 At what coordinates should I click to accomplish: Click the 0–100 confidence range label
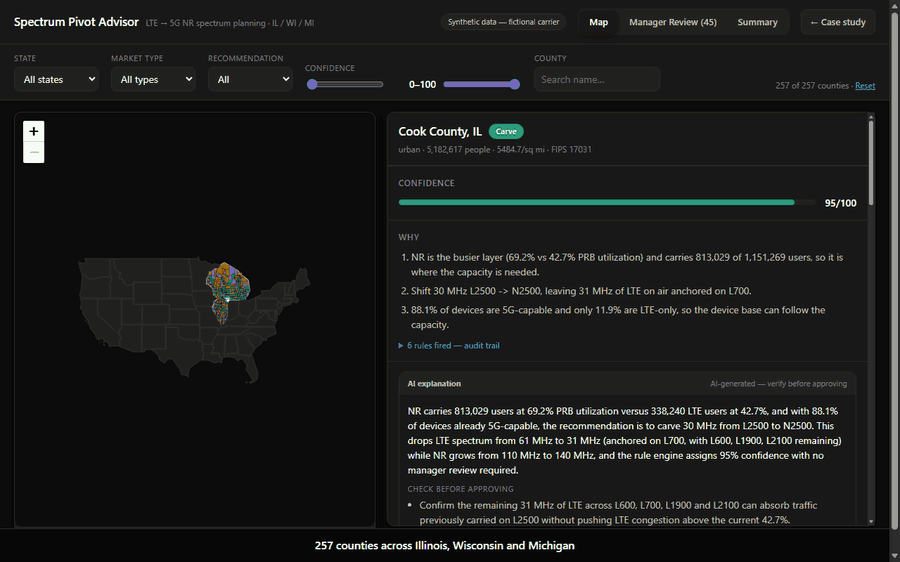point(422,84)
